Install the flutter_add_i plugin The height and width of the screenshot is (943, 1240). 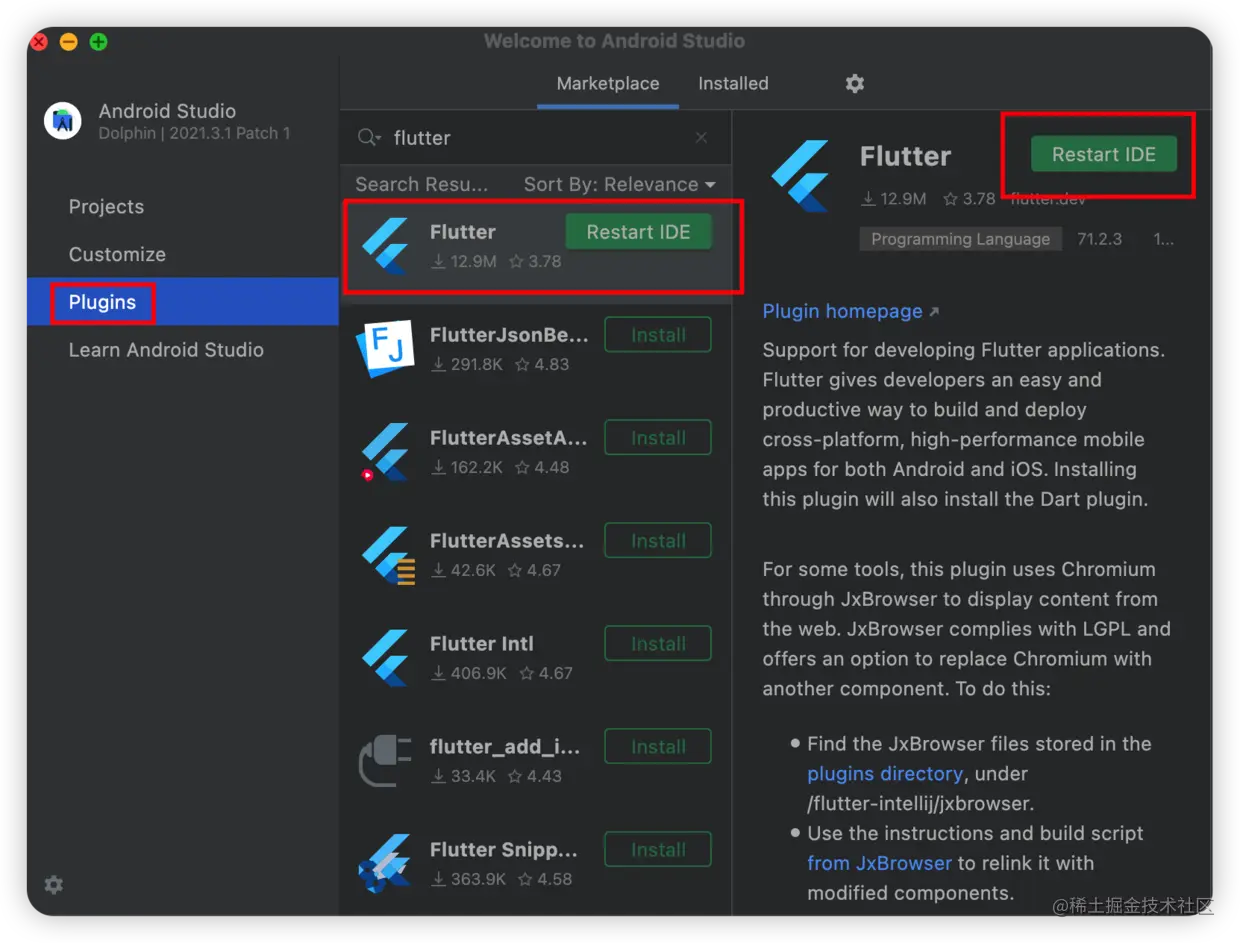[658, 747]
